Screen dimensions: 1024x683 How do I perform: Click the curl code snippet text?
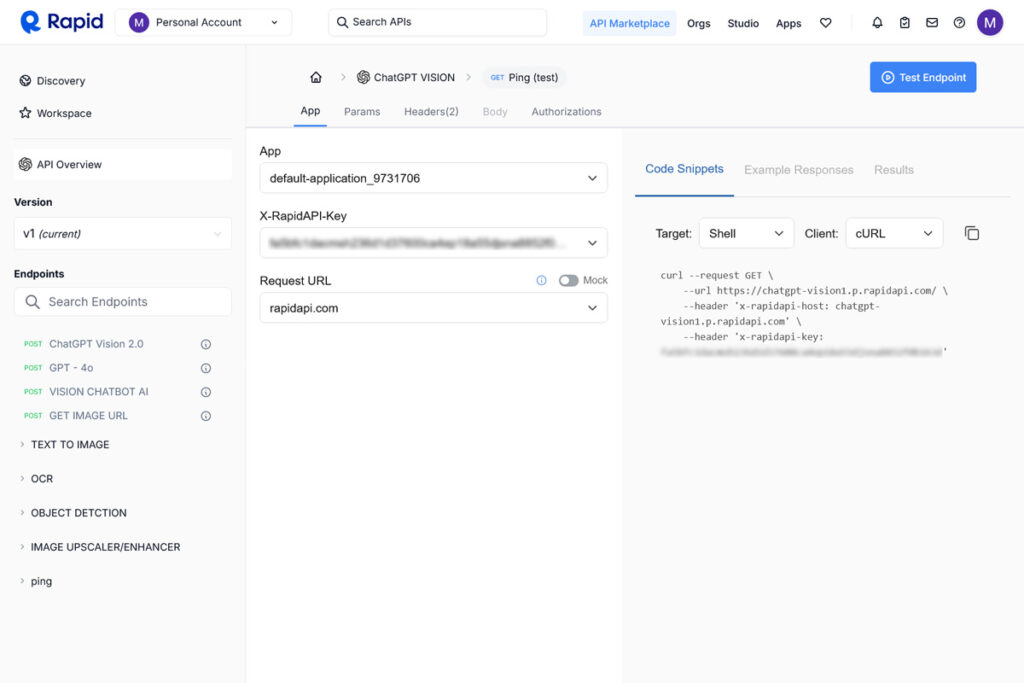pyautogui.click(x=803, y=313)
